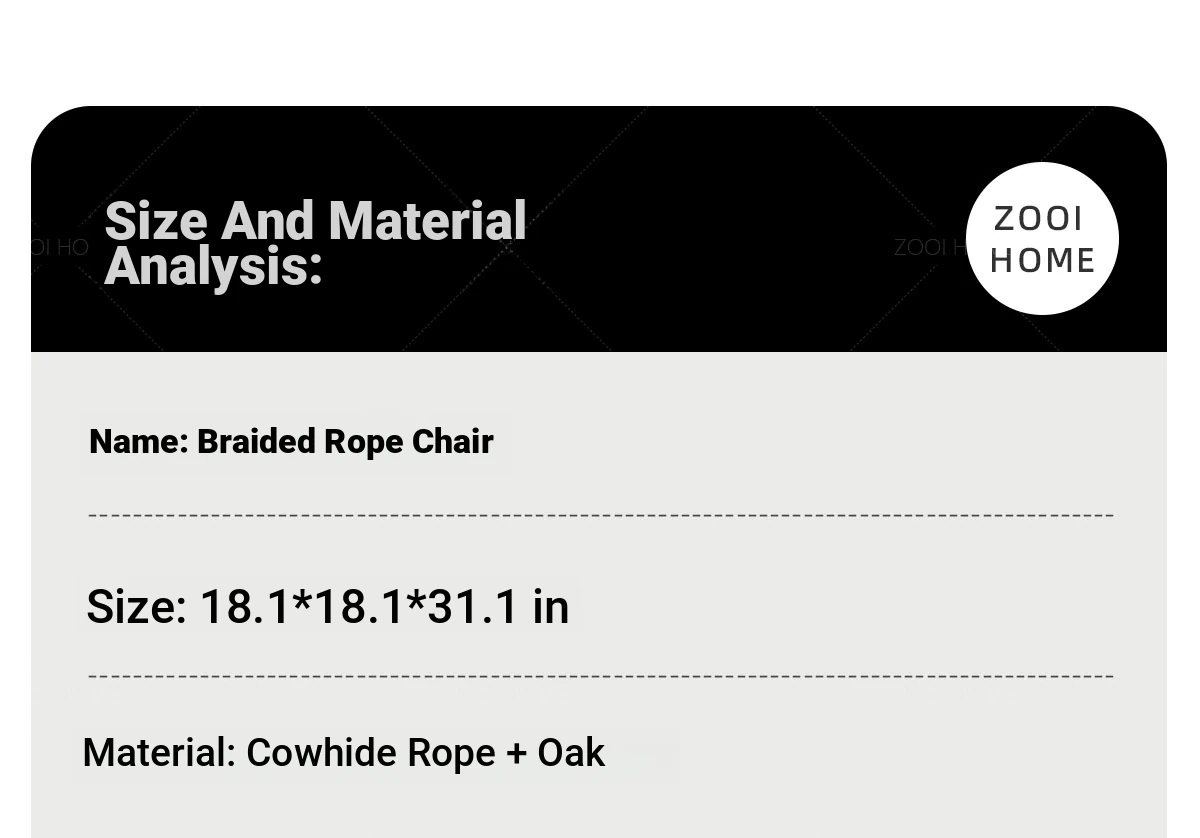Click the plus sign between Rope and Oak
1200x838 pixels.
click(516, 754)
